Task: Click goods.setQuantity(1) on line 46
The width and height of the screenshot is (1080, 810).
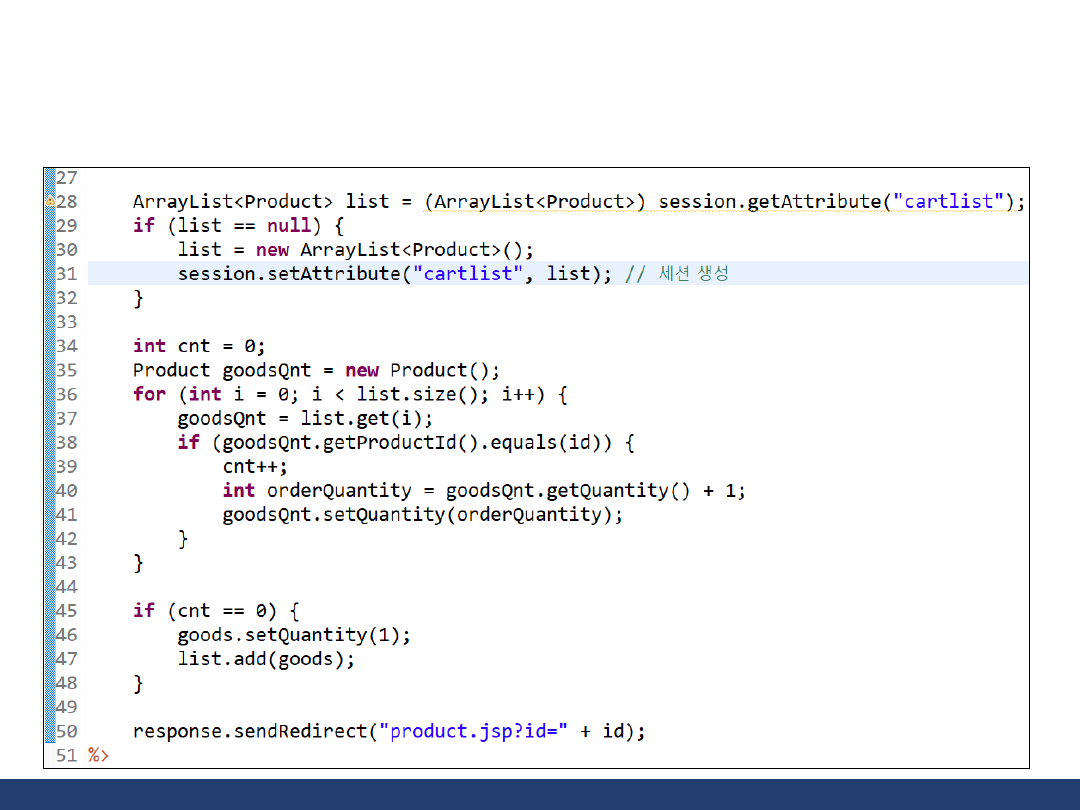Action: pos(294,635)
